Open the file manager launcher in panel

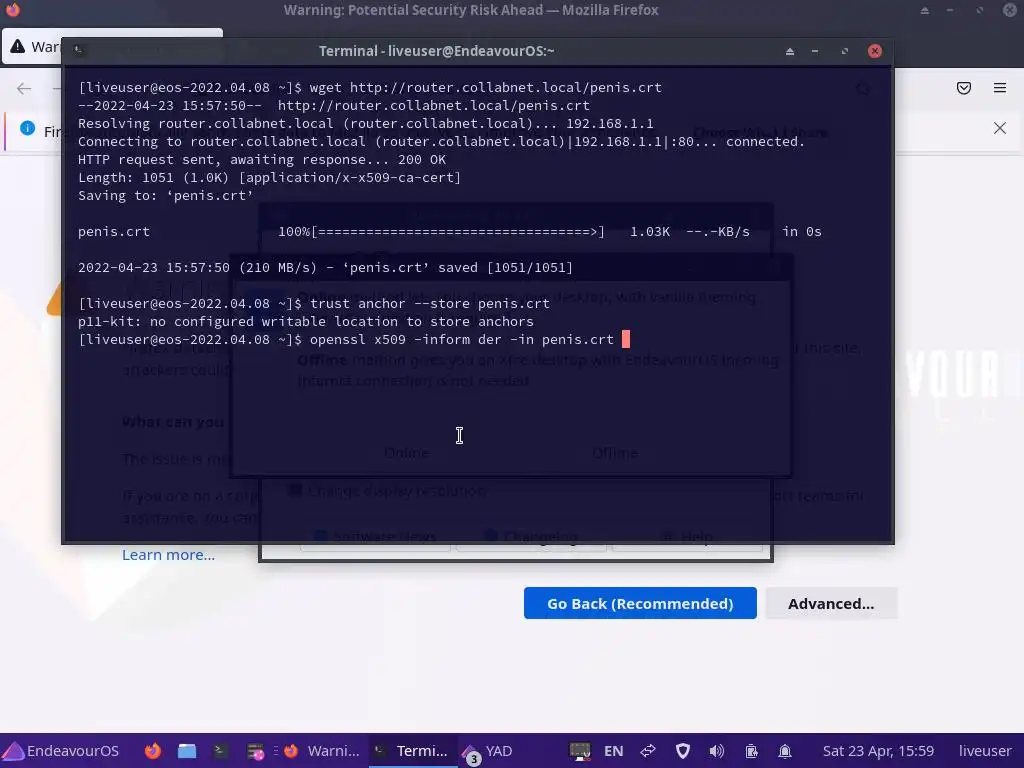click(x=187, y=751)
